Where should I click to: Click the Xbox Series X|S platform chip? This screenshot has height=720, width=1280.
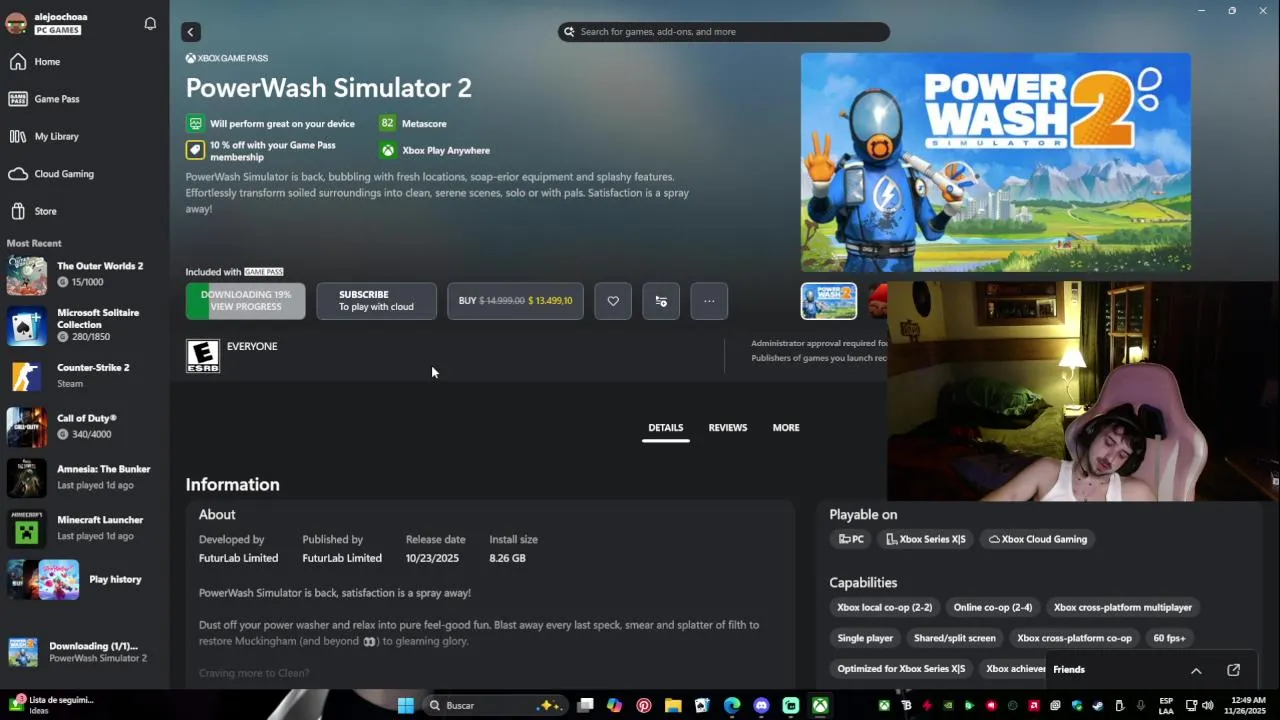pyautogui.click(x=926, y=539)
